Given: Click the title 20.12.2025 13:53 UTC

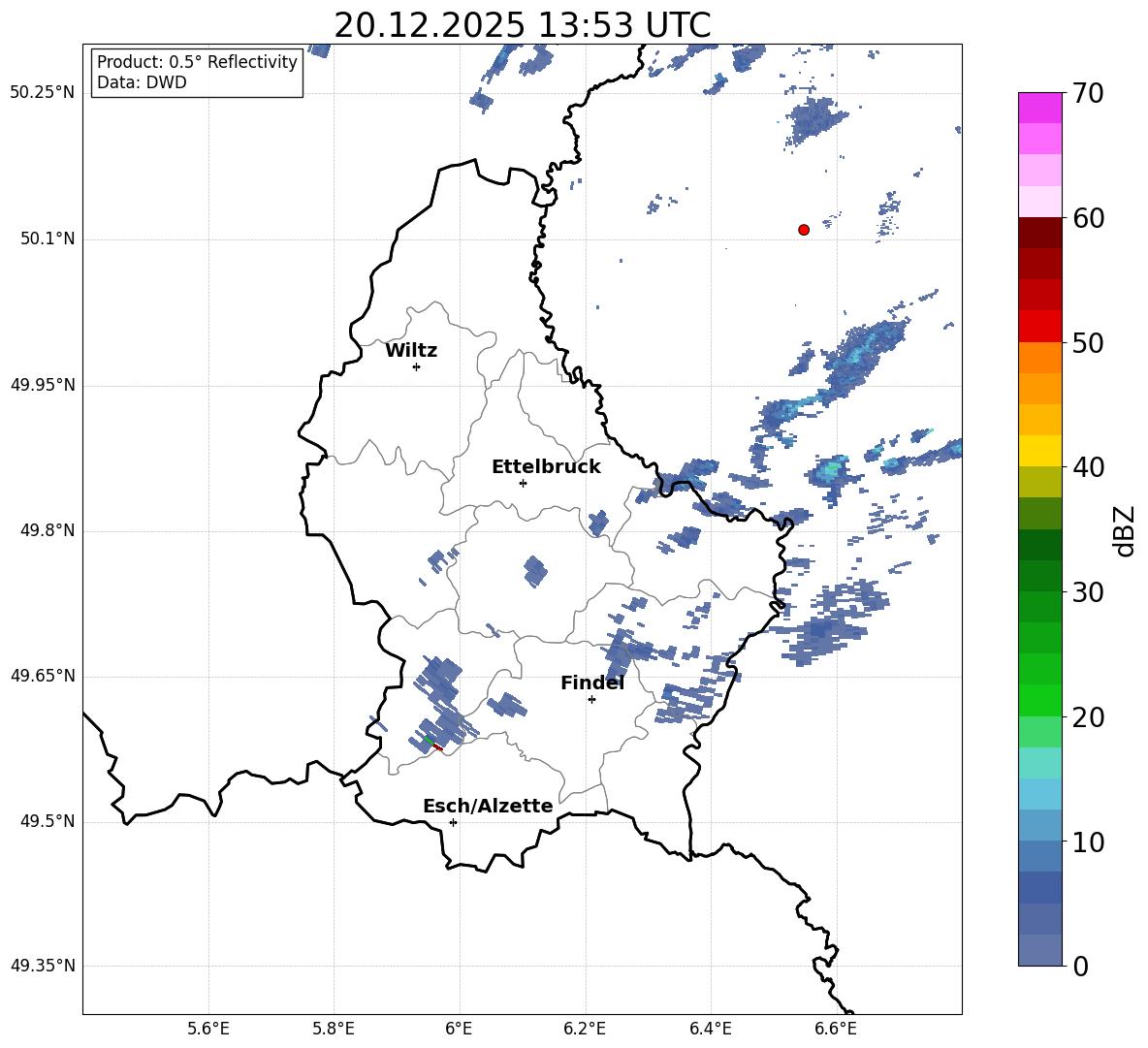Looking at the screenshot, I should coord(522,25).
